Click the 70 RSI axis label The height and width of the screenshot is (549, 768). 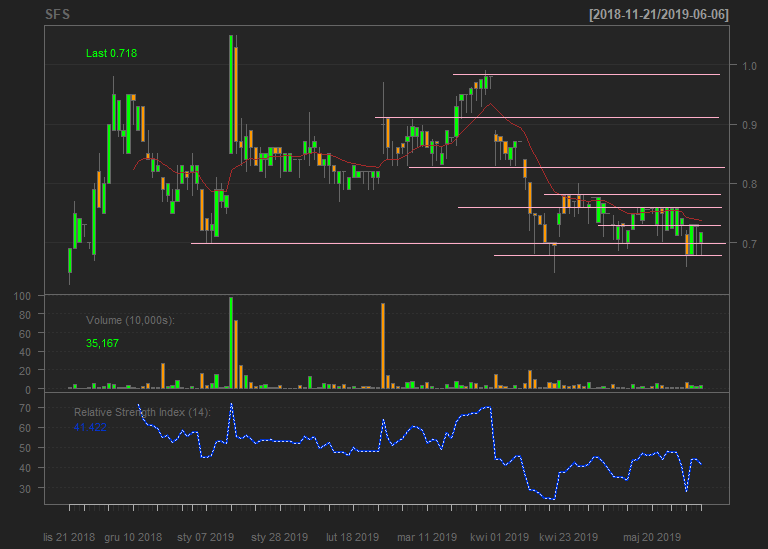pos(25,407)
